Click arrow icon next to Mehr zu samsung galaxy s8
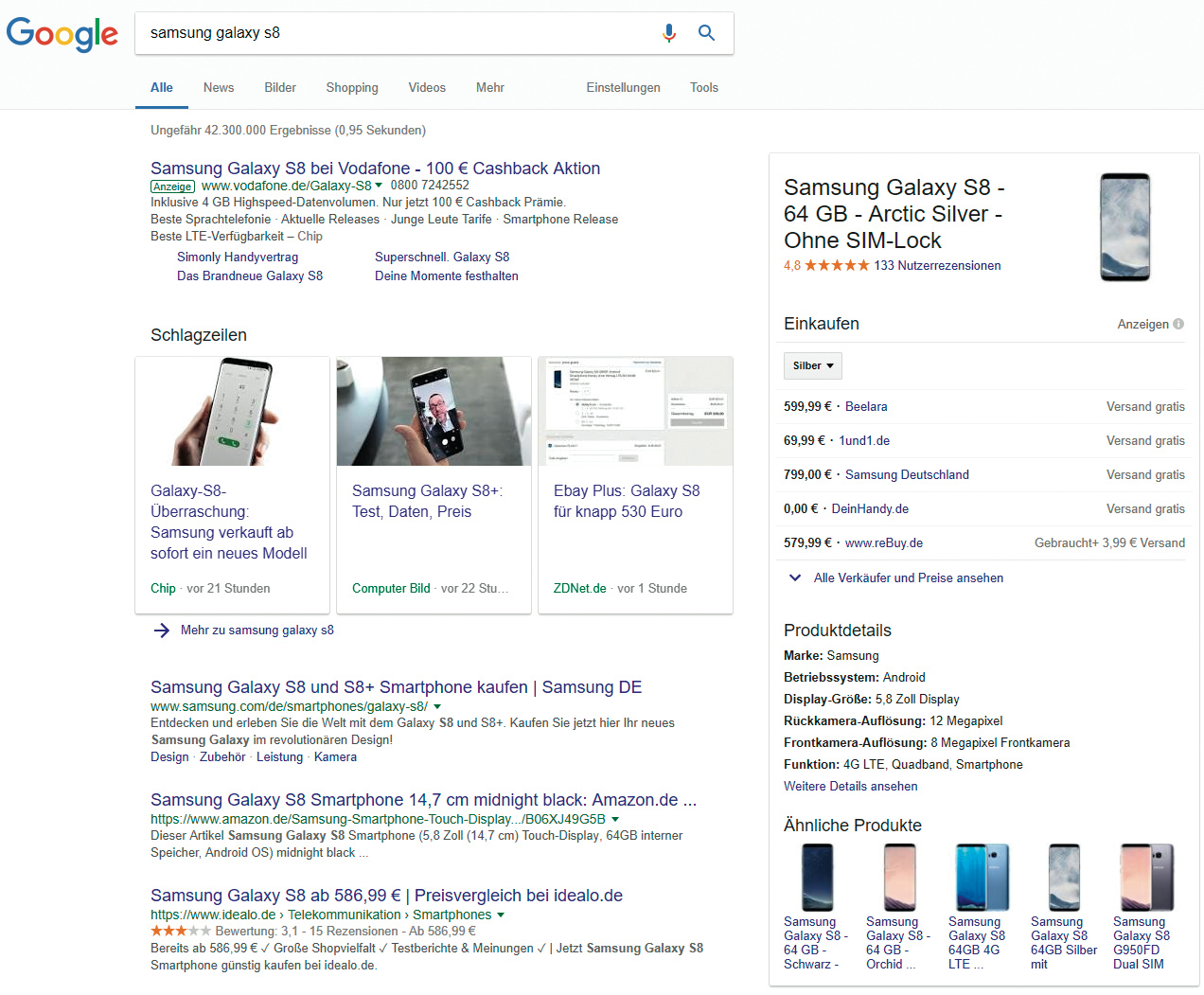 pos(162,631)
